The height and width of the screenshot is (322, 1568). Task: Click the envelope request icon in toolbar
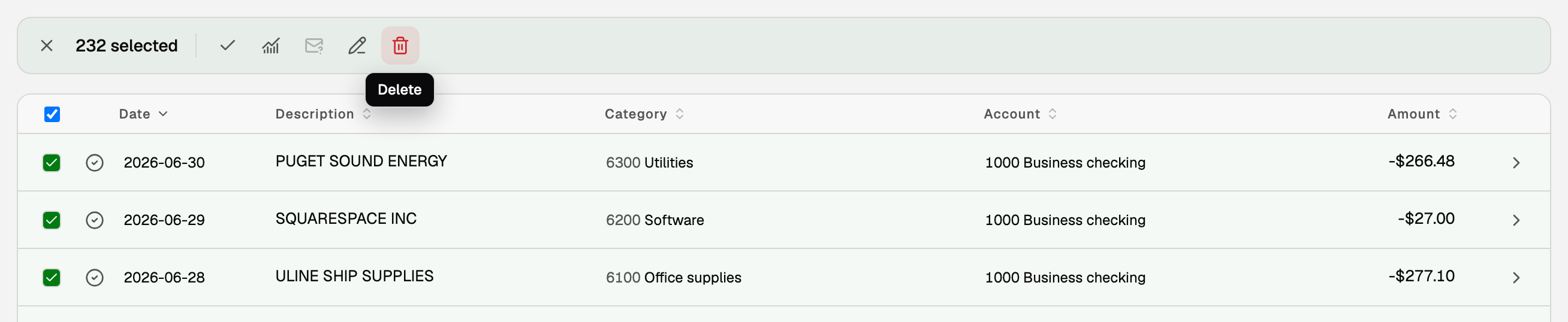[x=314, y=45]
